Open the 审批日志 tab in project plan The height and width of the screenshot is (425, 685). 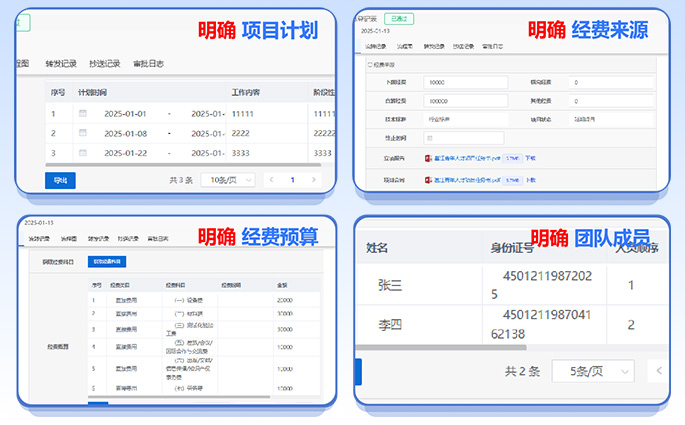(x=148, y=64)
